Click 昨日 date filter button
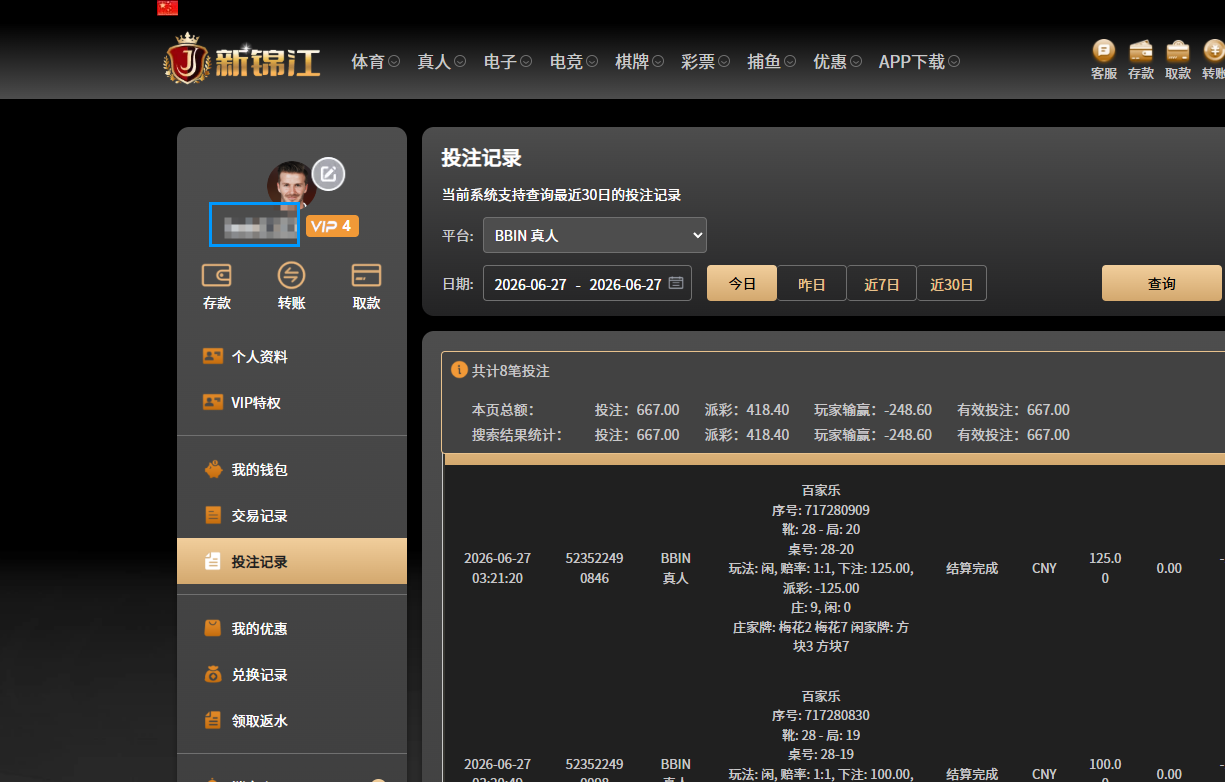1225x782 pixels. 812,283
